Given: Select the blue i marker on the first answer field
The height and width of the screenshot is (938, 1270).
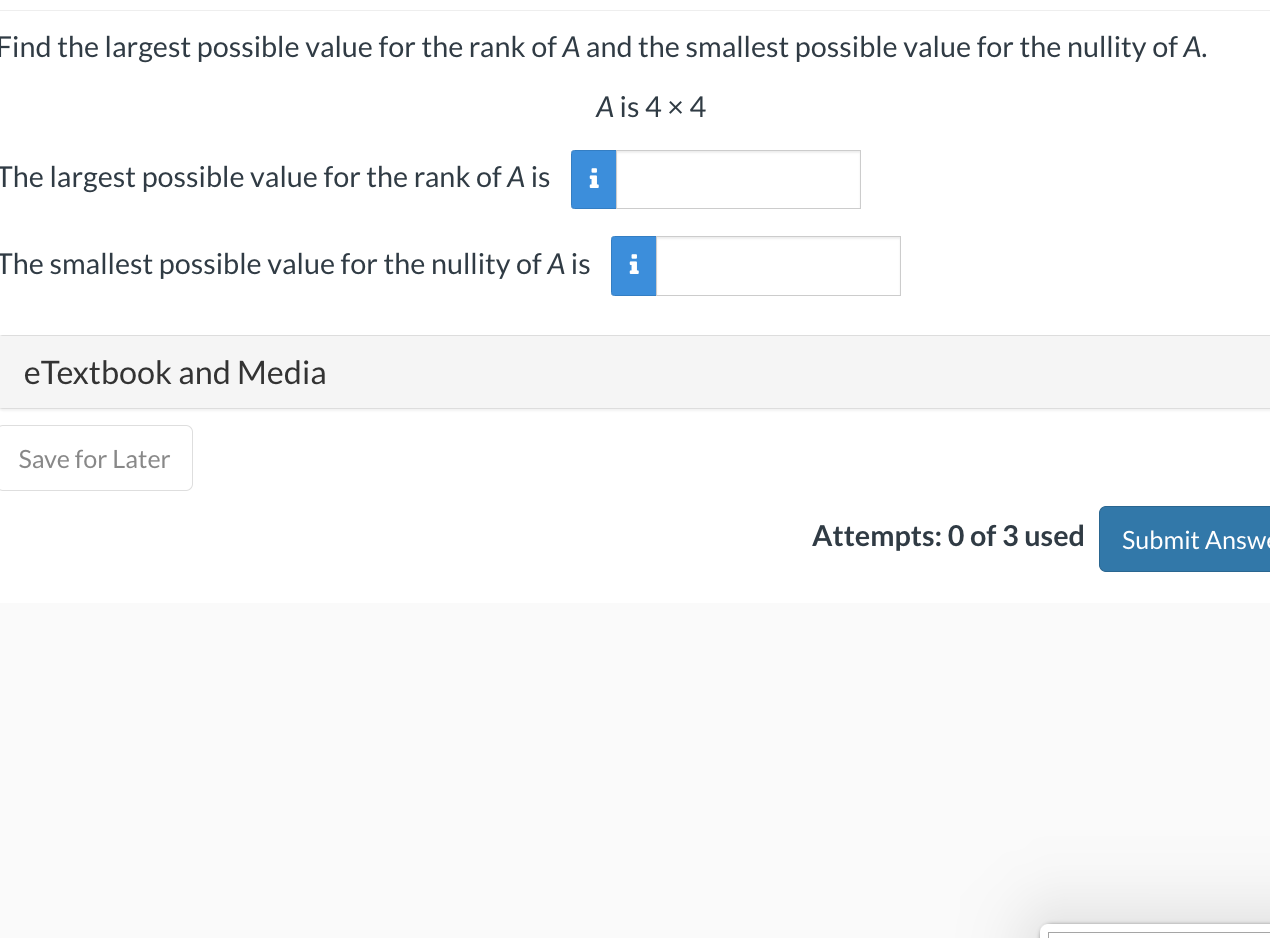Looking at the screenshot, I should (x=593, y=179).
